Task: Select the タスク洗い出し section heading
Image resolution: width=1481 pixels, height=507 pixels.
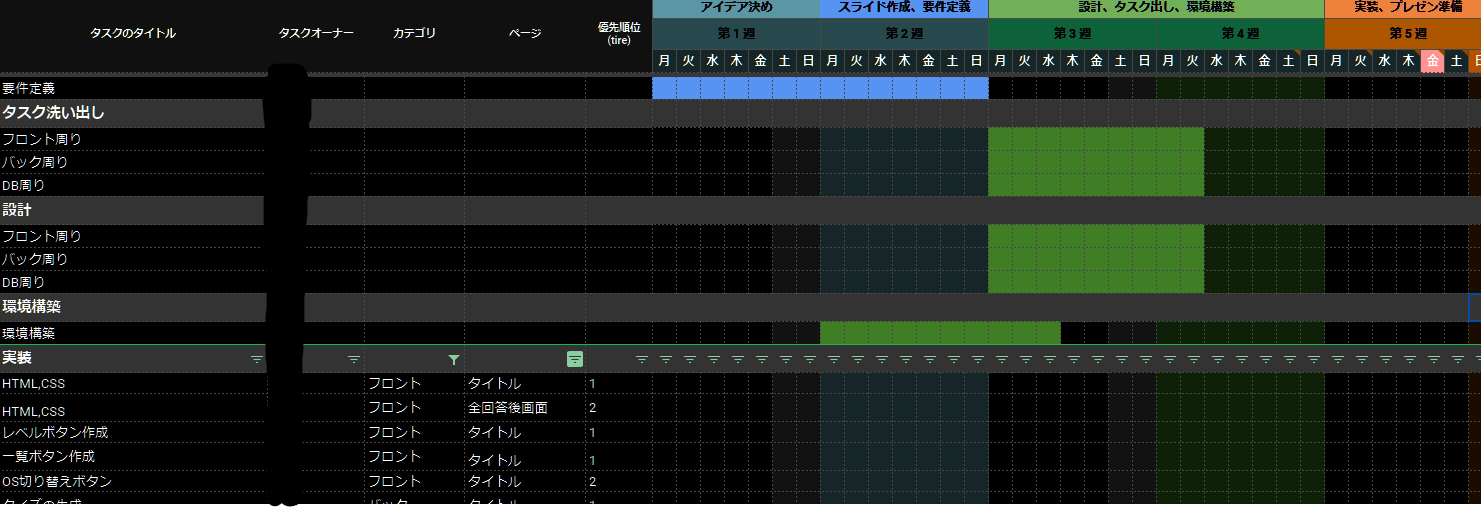Action: pos(53,113)
